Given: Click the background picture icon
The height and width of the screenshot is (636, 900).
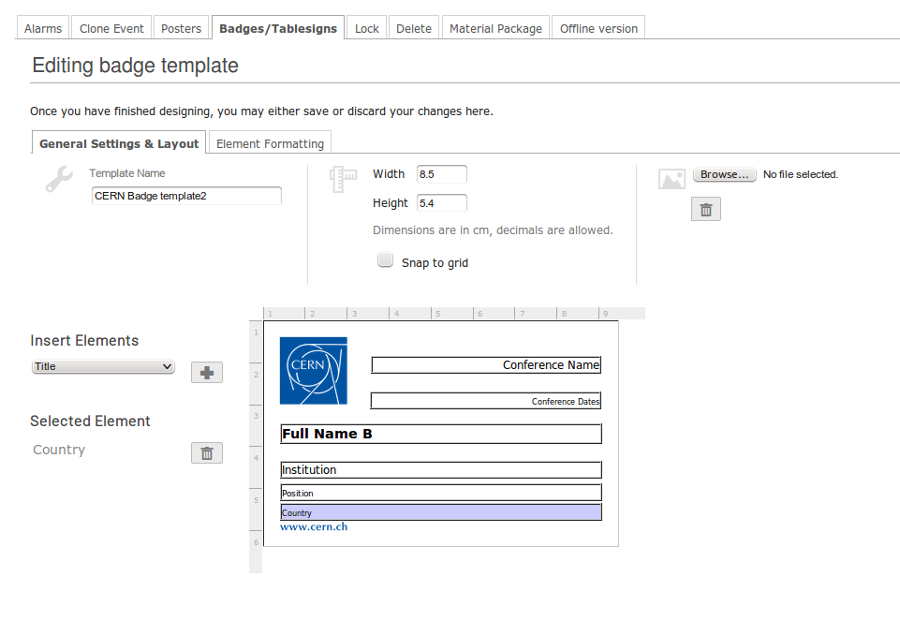Looking at the screenshot, I should [671, 179].
